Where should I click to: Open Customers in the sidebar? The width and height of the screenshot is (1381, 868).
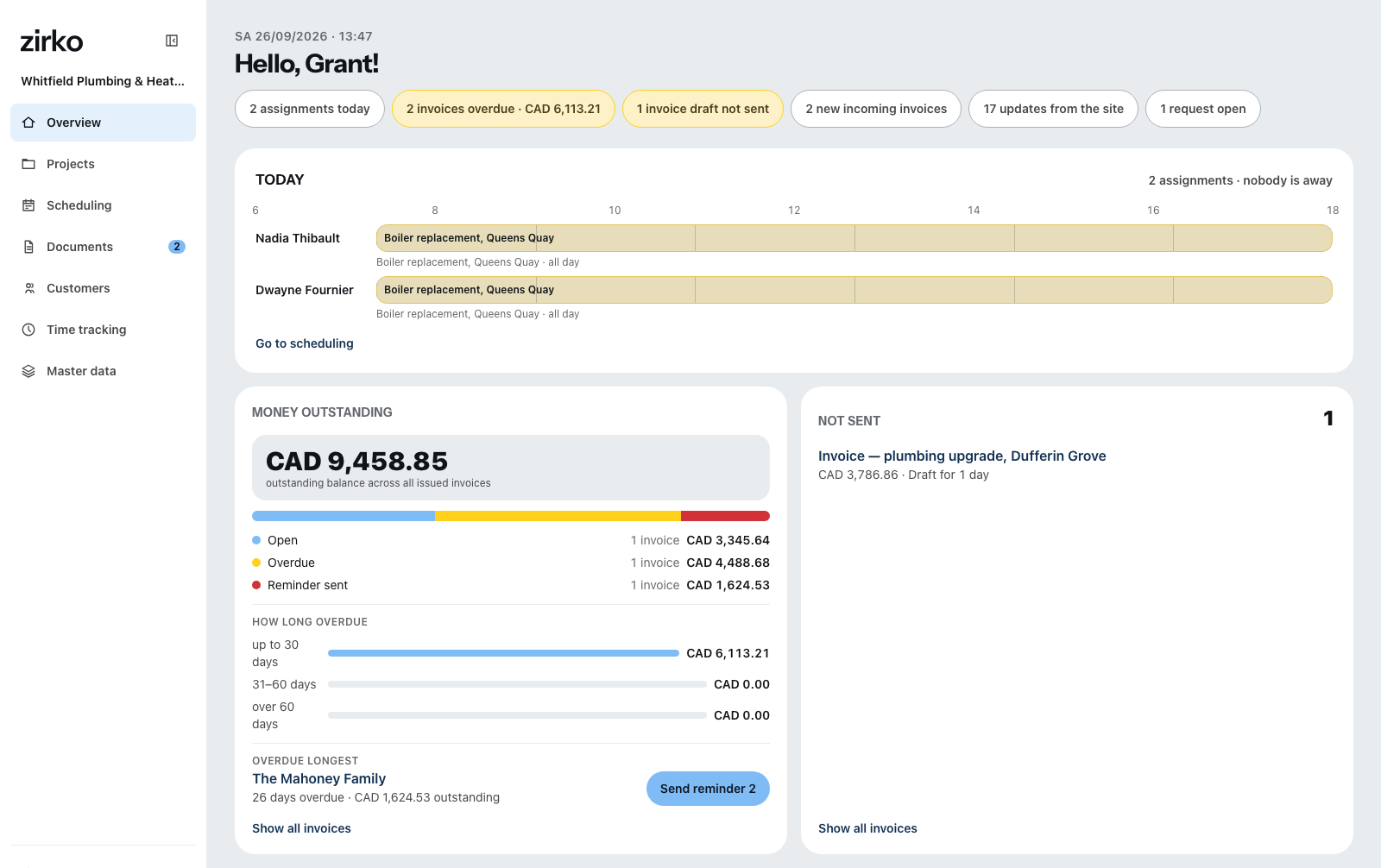pos(103,288)
